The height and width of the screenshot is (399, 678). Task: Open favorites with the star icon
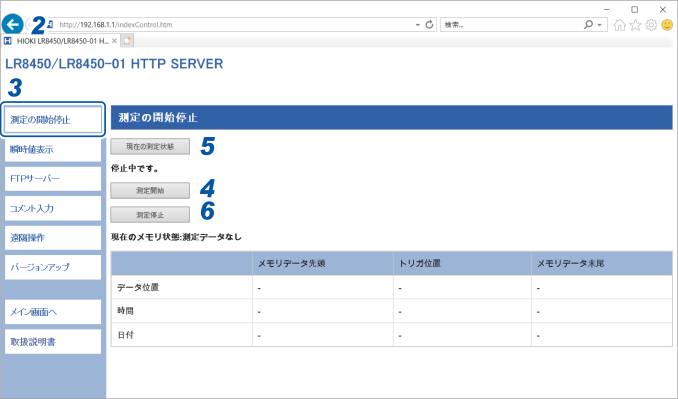tap(635, 25)
